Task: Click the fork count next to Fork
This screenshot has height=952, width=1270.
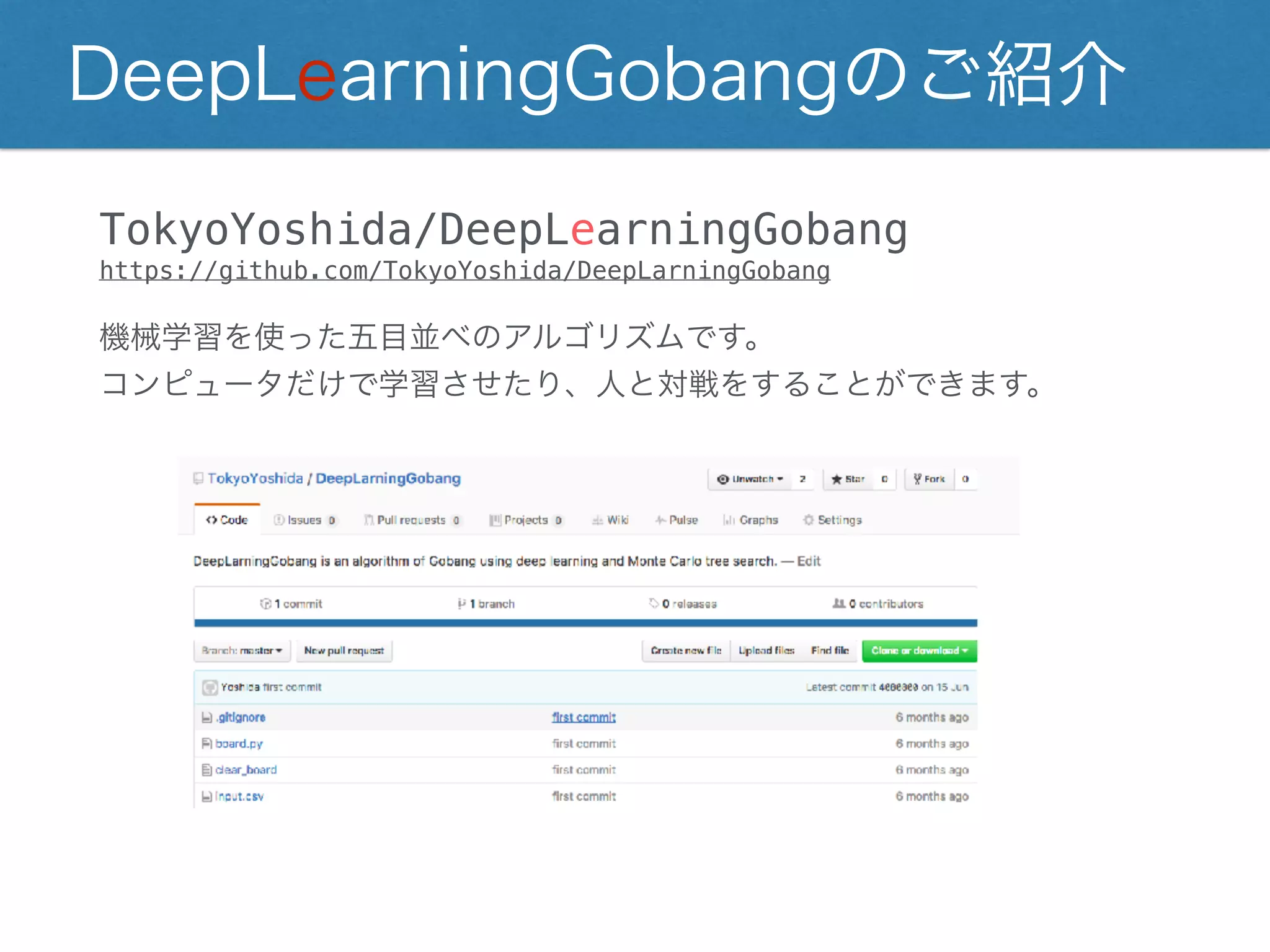Action: (x=966, y=479)
